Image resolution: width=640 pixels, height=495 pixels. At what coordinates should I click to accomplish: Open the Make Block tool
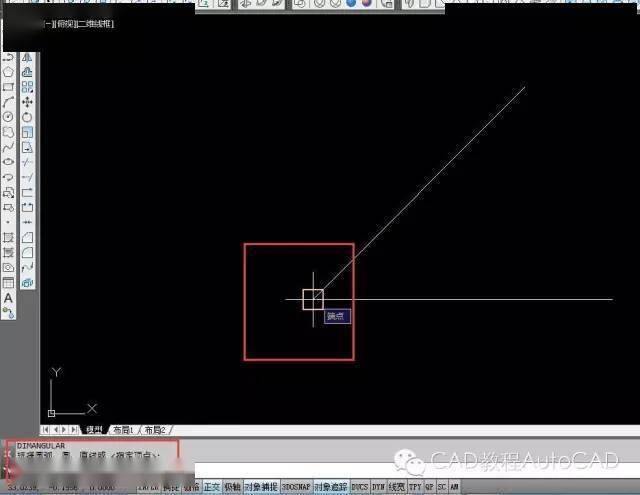pos(8,207)
